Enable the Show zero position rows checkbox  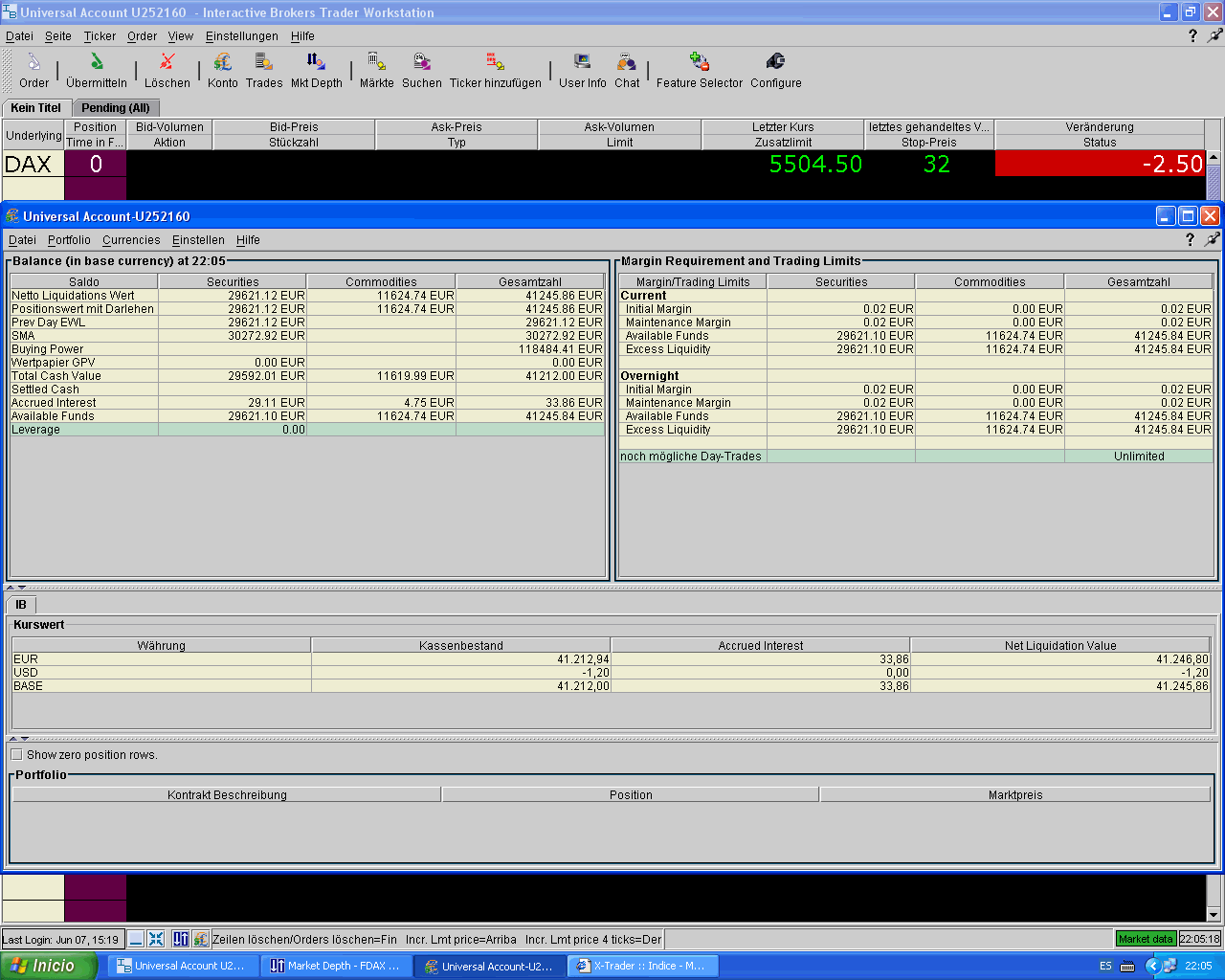point(16,754)
